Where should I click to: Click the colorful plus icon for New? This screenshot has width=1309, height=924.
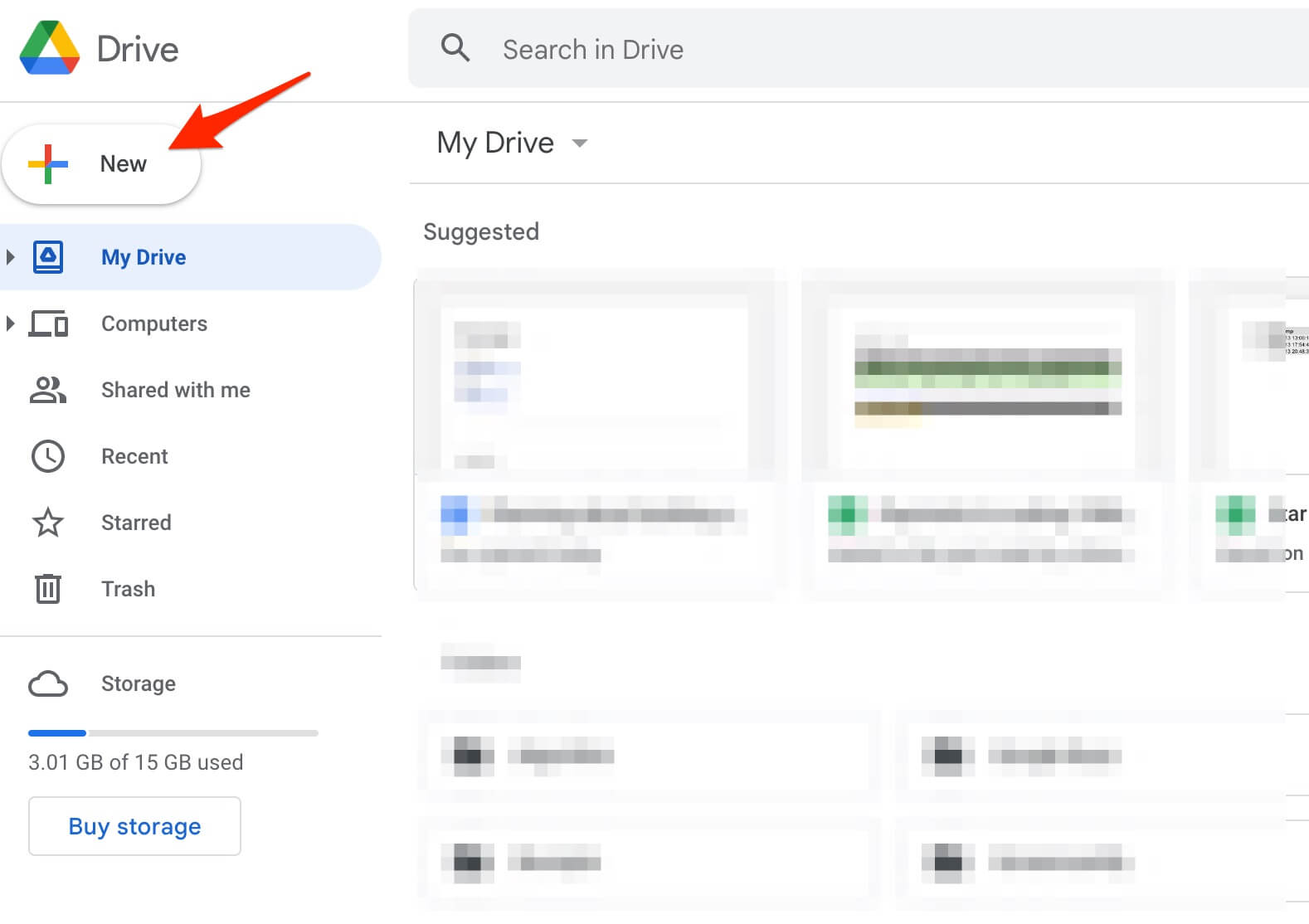tap(48, 164)
